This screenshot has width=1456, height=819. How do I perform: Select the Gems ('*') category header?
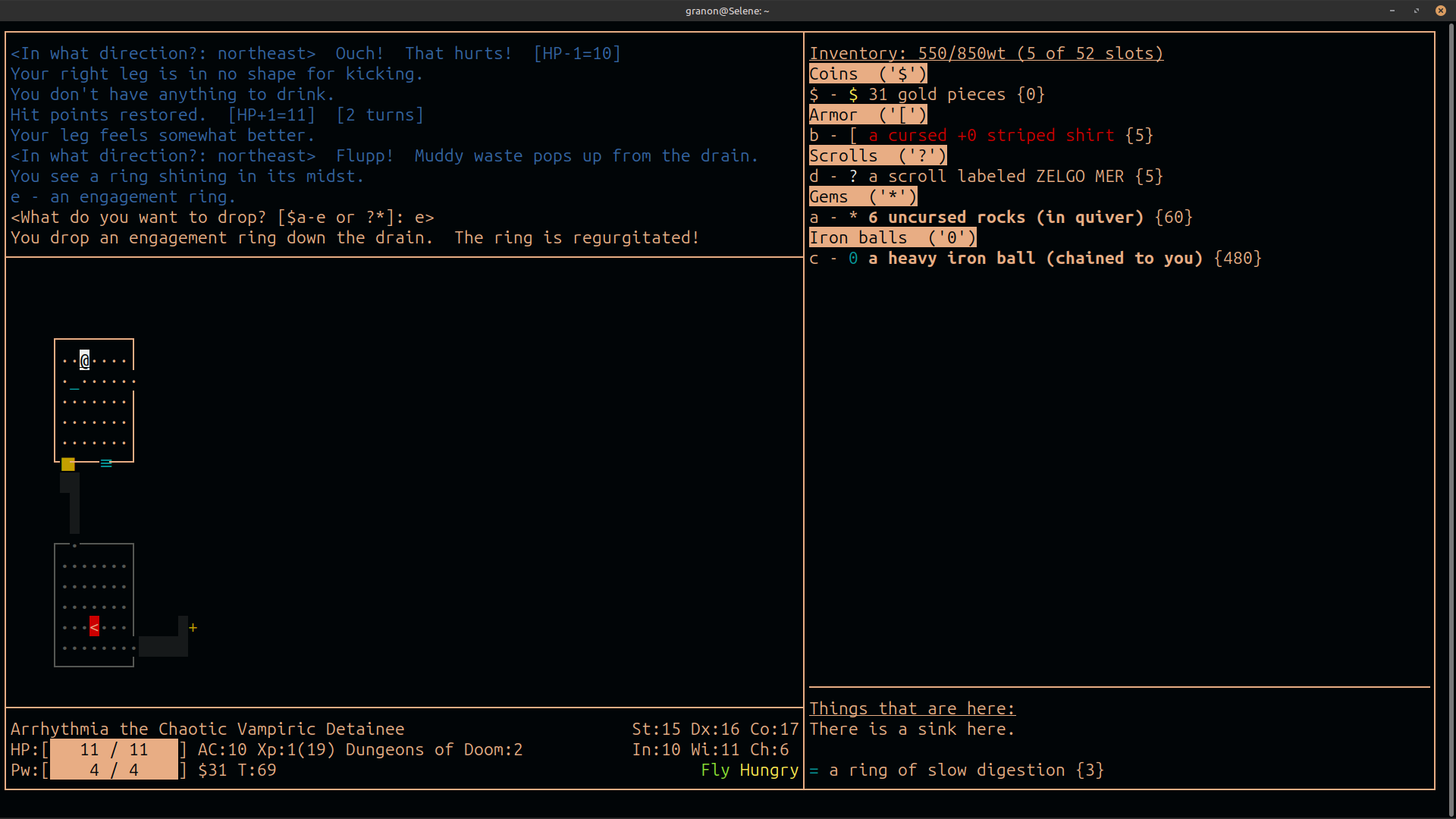click(863, 197)
